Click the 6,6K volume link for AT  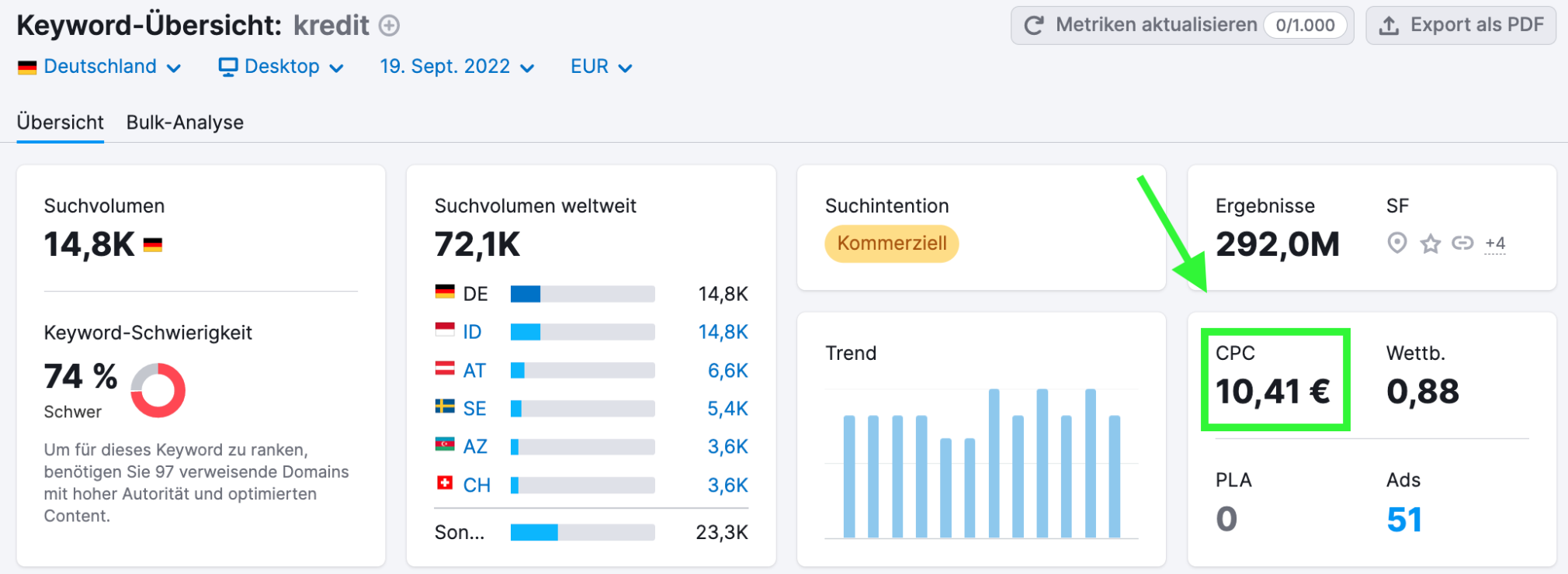727,371
